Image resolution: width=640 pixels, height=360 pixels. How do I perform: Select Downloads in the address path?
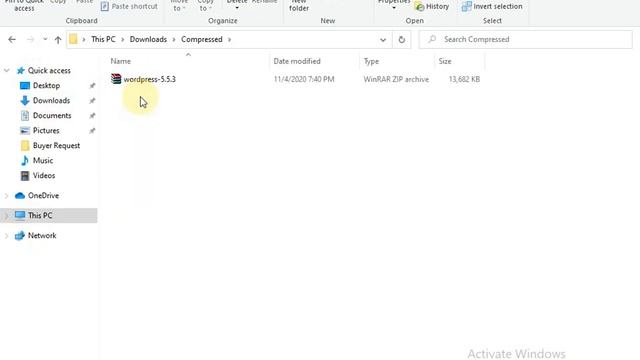click(148, 39)
